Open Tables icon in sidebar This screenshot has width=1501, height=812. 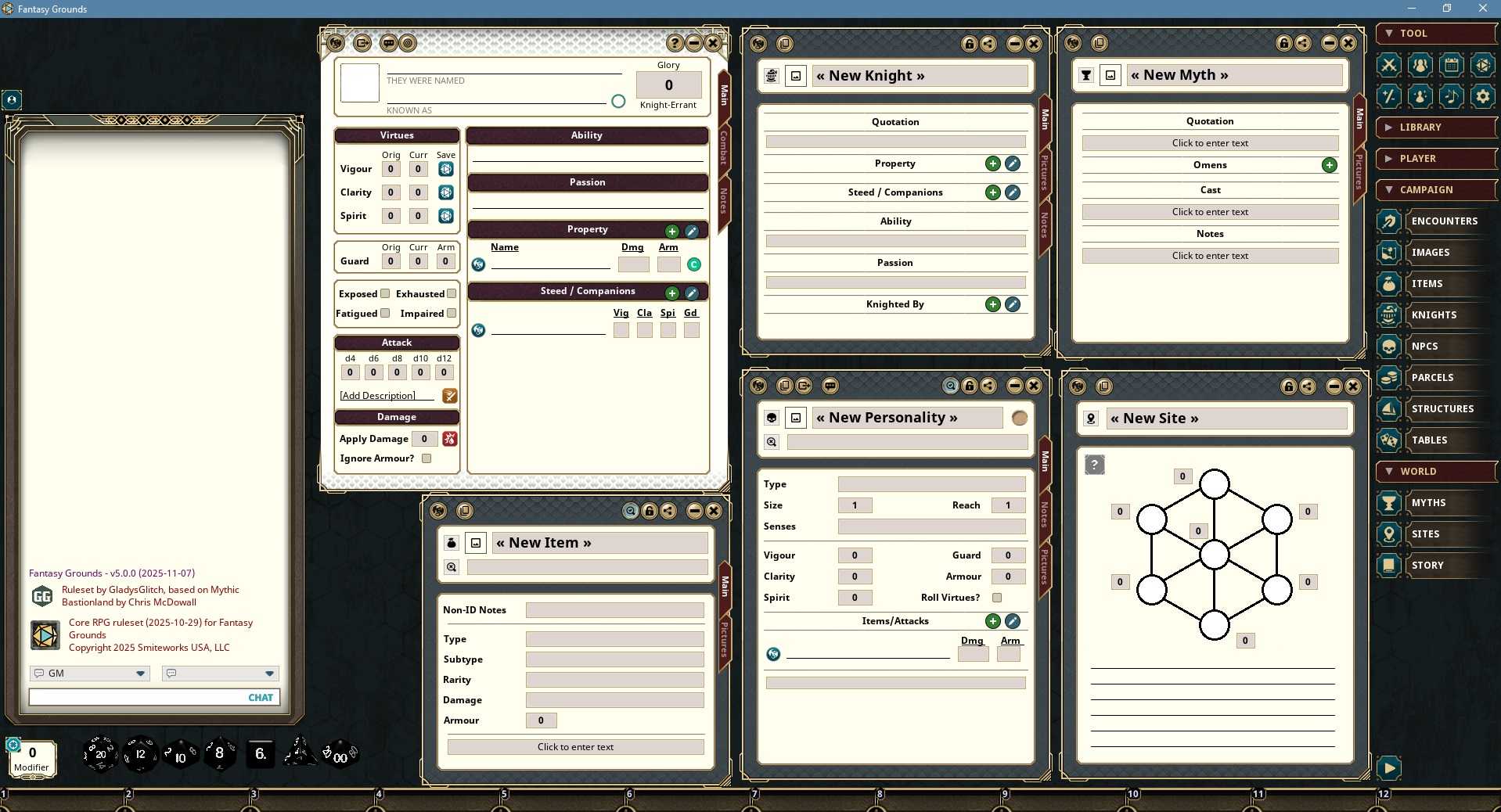[1389, 440]
